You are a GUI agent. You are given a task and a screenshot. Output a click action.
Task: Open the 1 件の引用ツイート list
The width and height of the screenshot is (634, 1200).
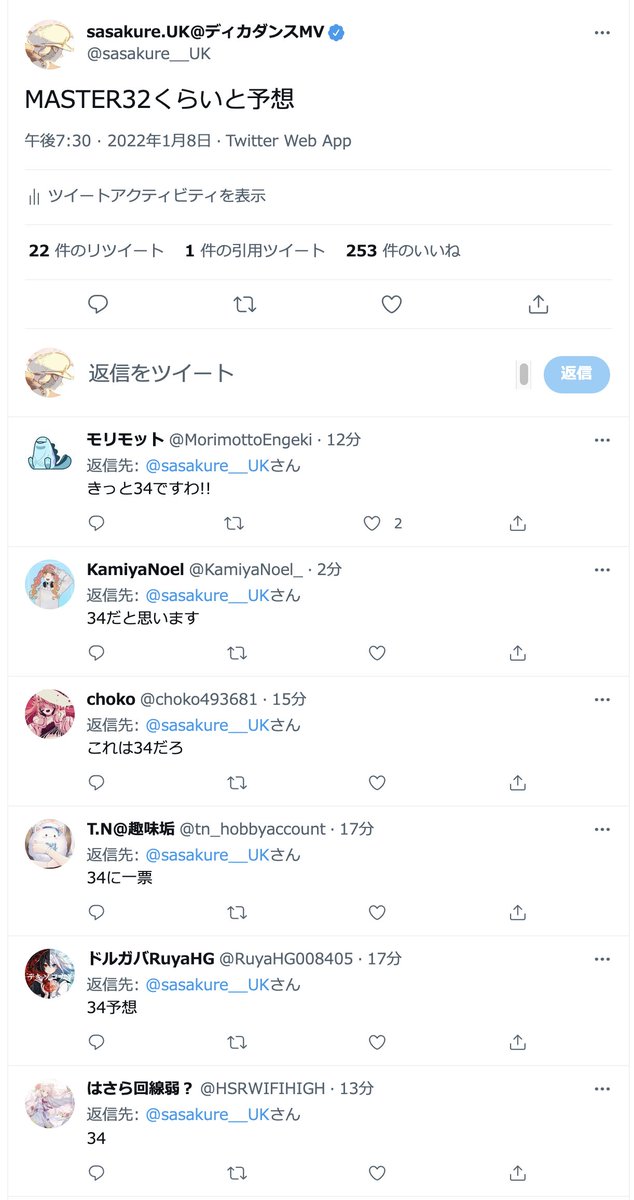tap(255, 251)
